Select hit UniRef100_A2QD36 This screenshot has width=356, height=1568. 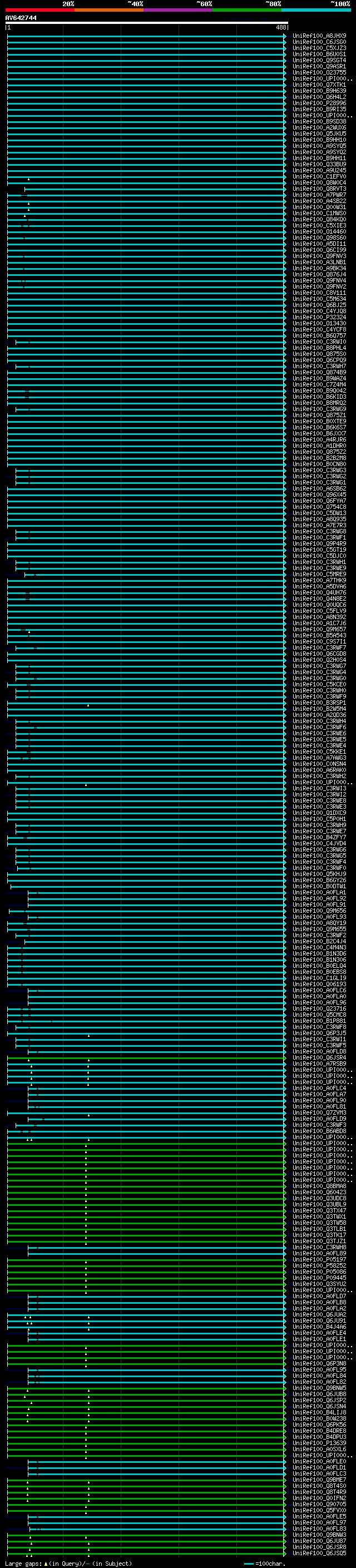point(319,715)
